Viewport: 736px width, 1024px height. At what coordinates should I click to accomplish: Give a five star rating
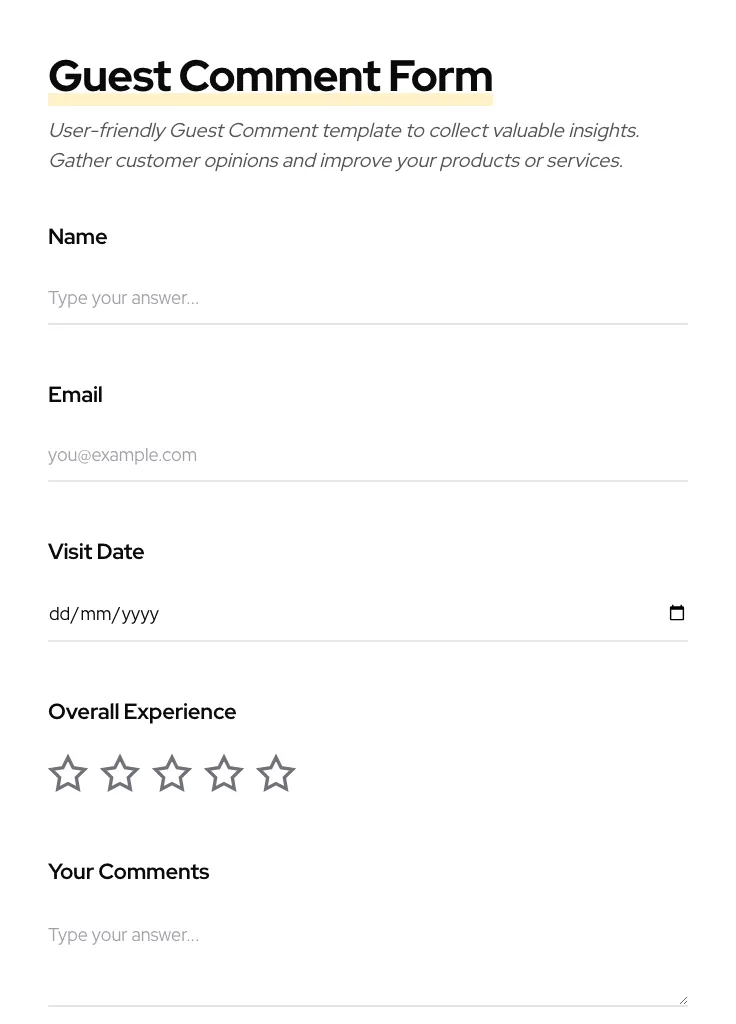tap(276, 774)
